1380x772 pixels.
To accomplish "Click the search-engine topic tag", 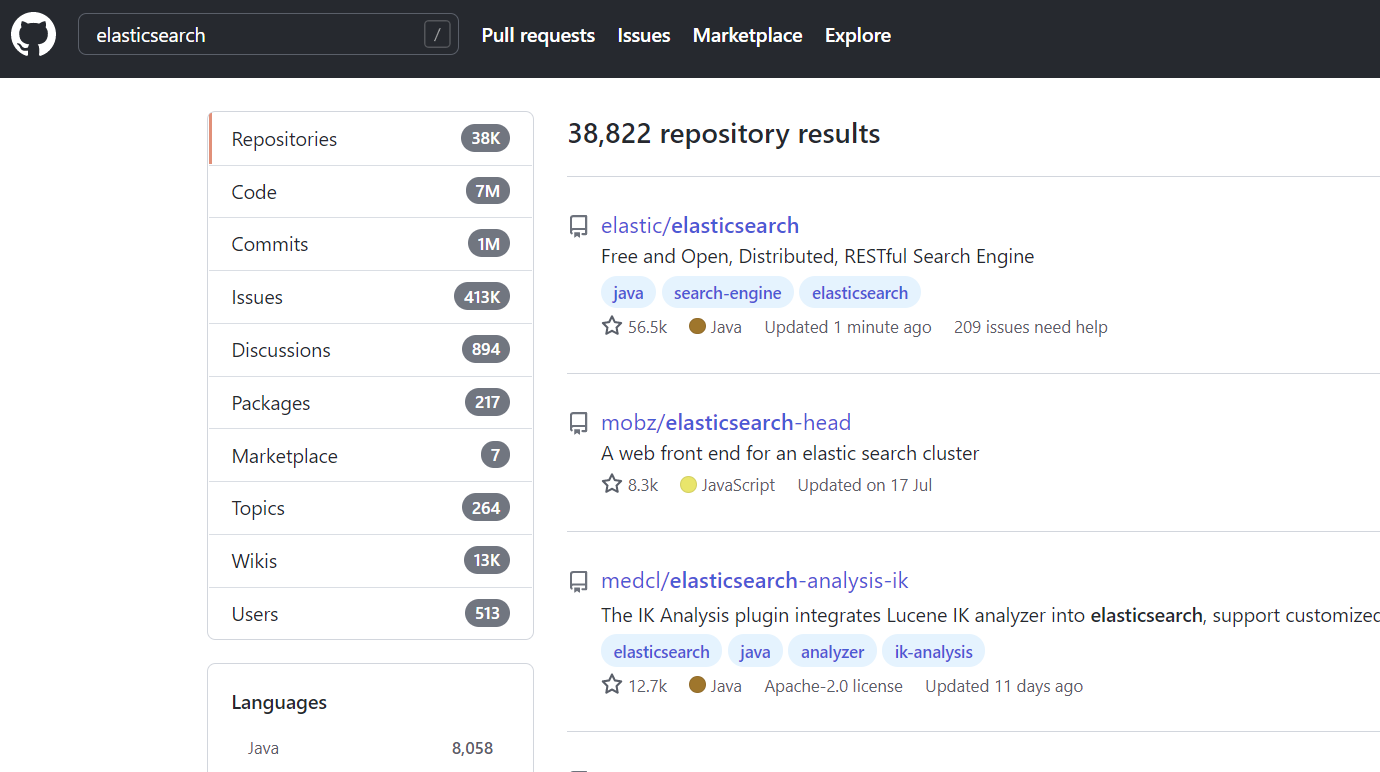I will click(x=728, y=293).
